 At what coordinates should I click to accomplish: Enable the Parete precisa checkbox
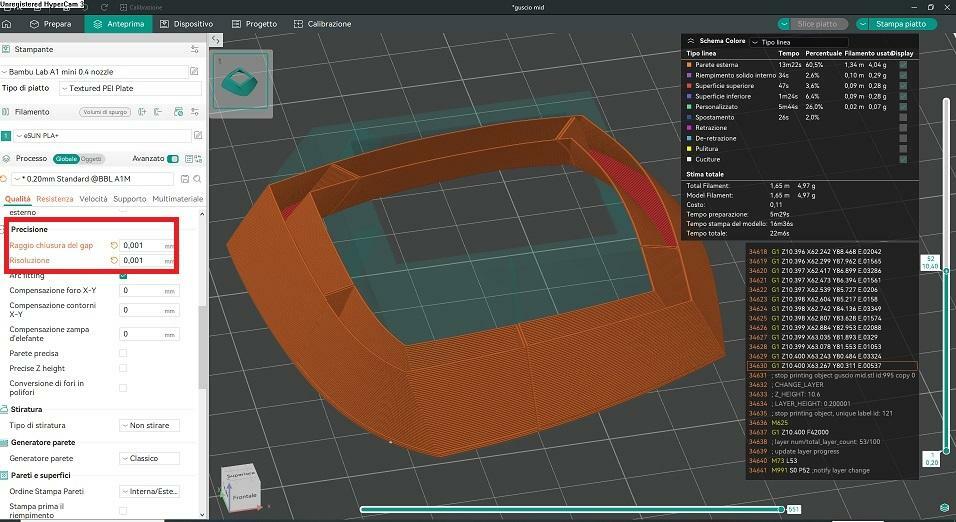123,353
